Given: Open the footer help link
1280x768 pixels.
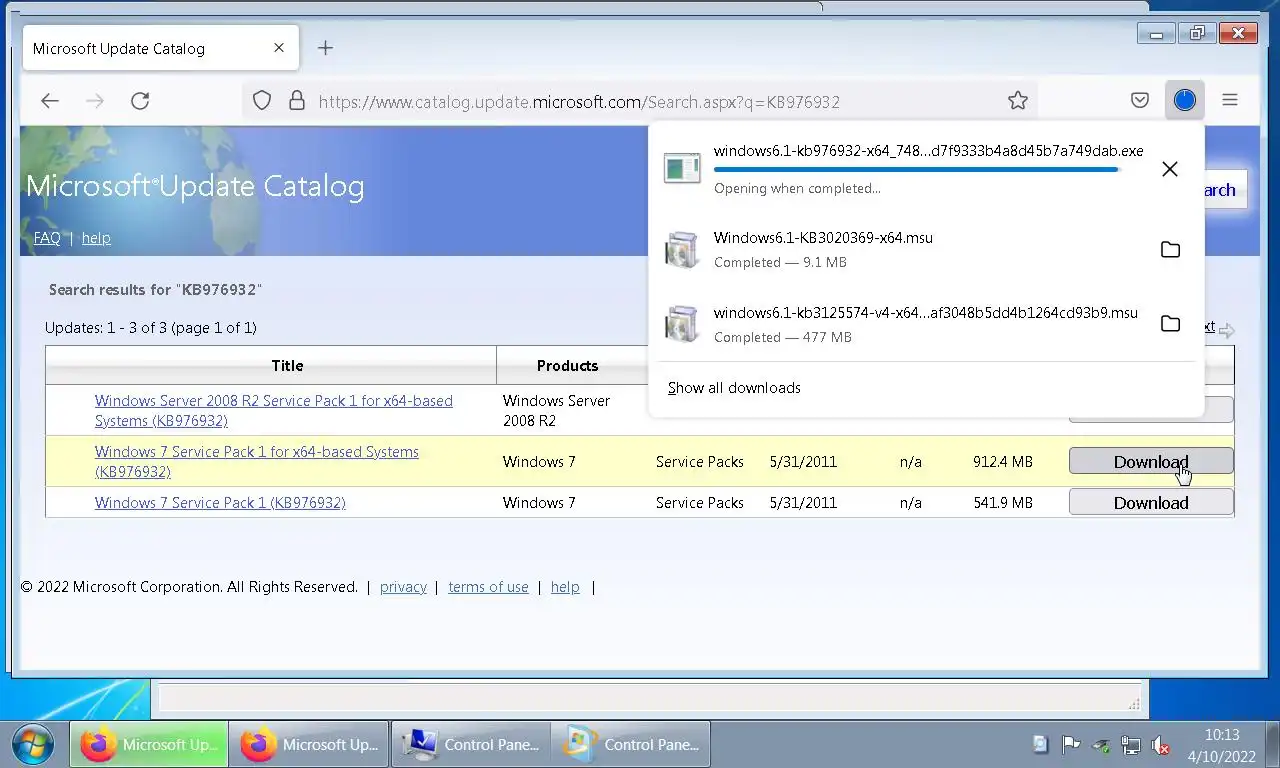Looking at the screenshot, I should point(565,587).
